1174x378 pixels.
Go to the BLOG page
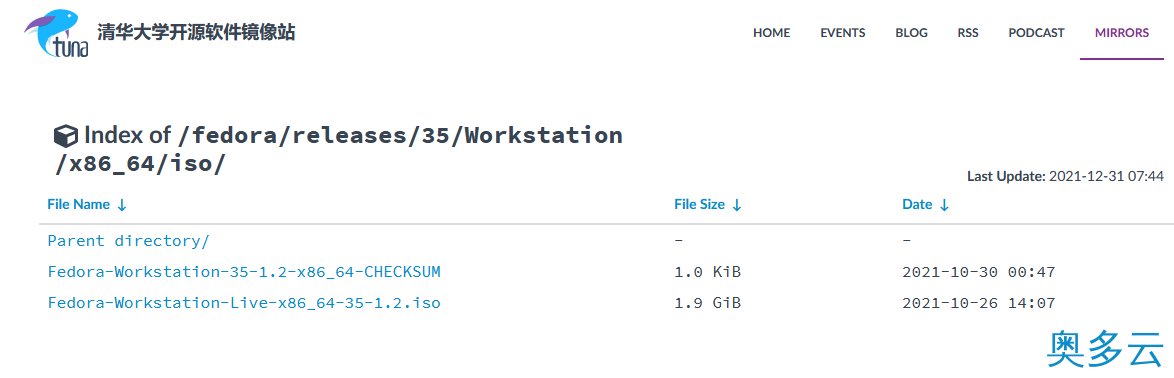[x=911, y=33]
